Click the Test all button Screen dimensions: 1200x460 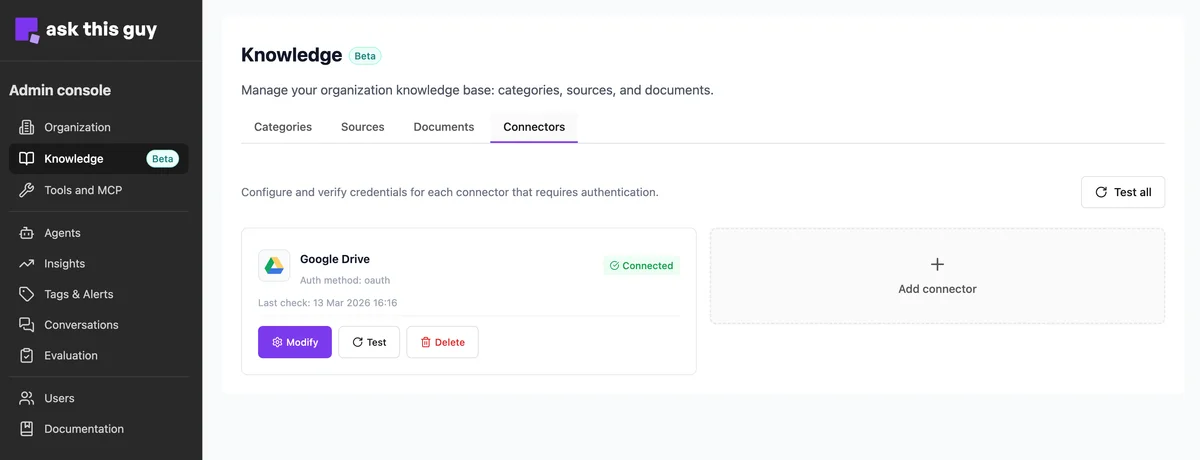click(1123, 192)
